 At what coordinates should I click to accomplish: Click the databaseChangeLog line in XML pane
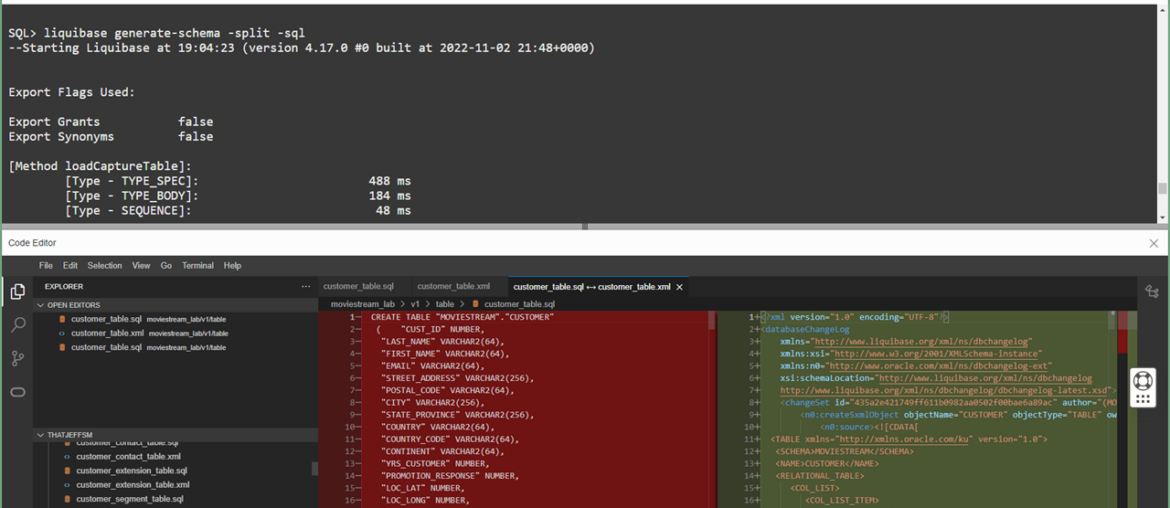pyautogui.click(x=804, y=329)
